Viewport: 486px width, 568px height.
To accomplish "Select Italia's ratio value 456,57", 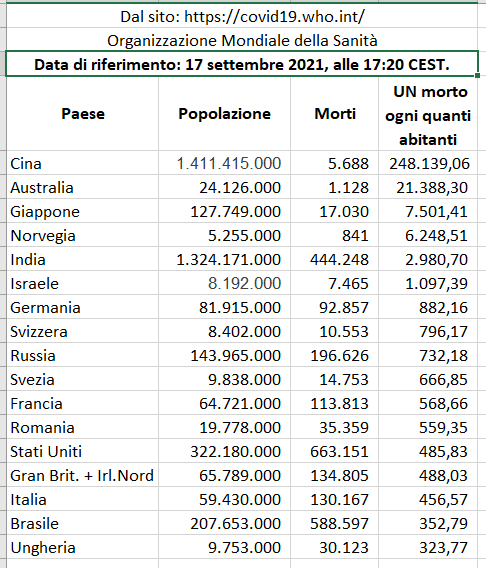I will [428, 499].
